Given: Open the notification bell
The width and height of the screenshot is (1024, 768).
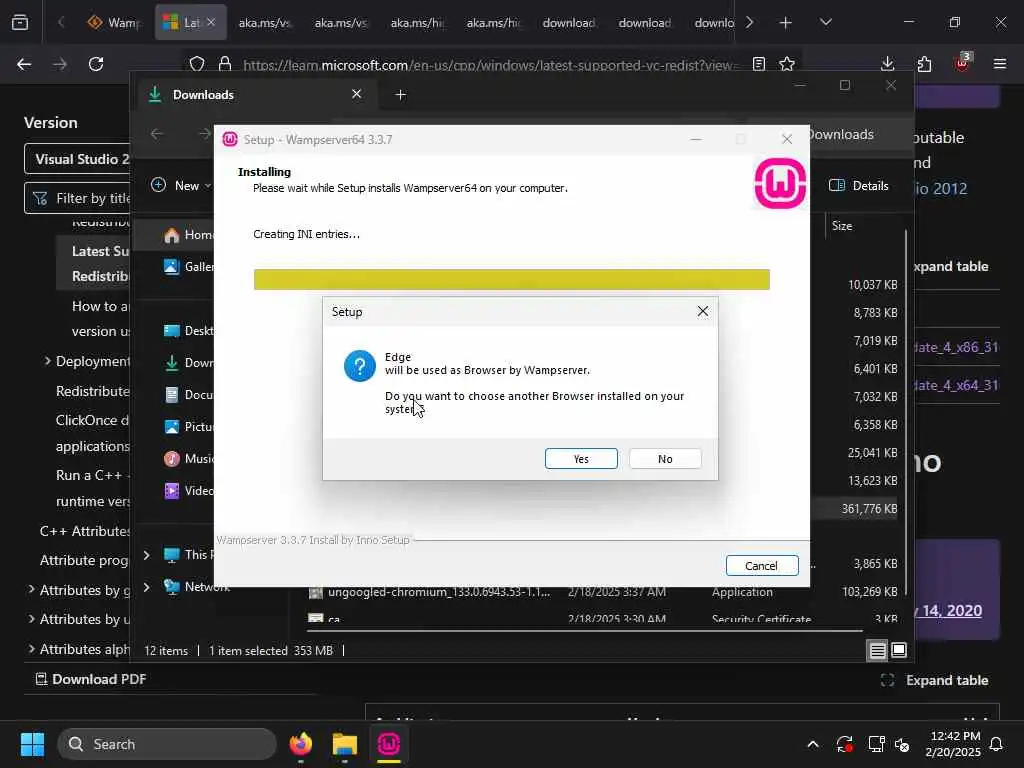Looking at the screenshot, I should (996, 744).
